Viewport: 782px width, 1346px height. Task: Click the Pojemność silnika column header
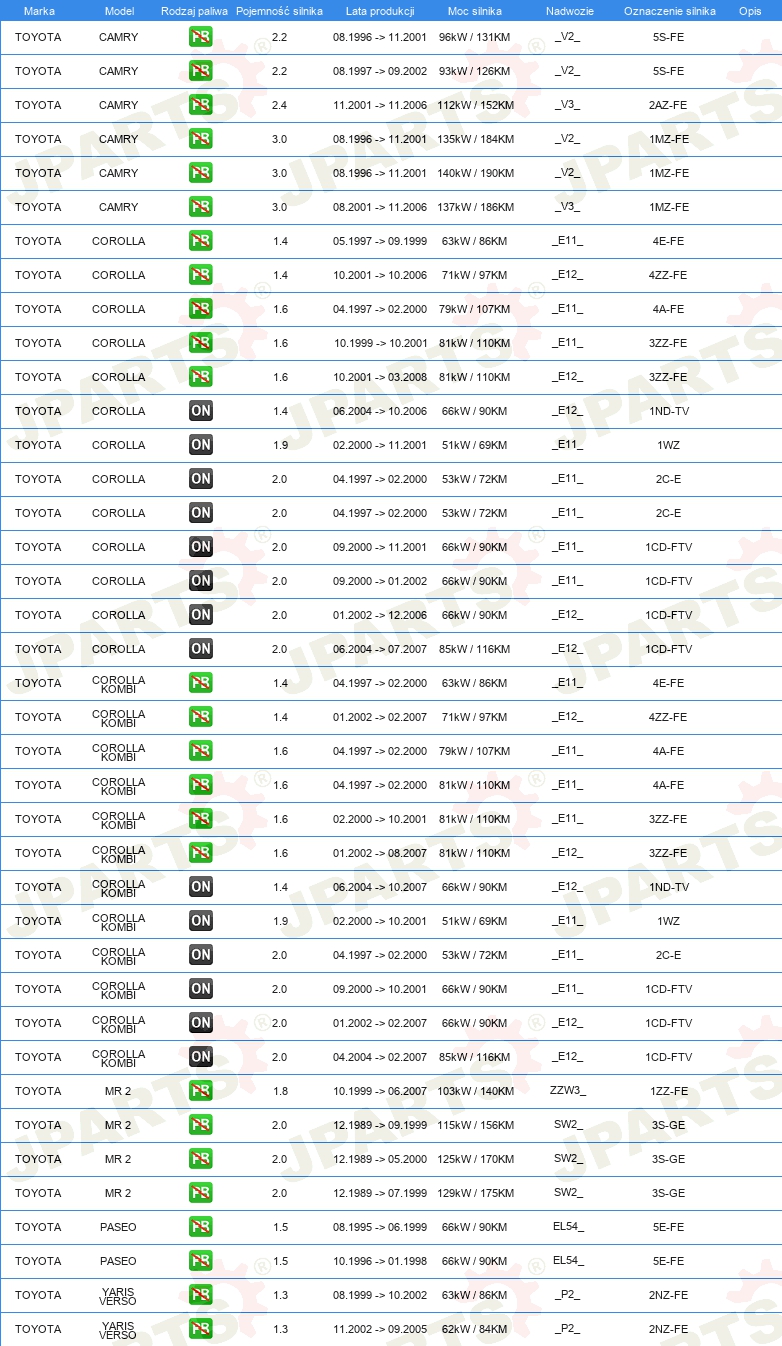[279, 11]
